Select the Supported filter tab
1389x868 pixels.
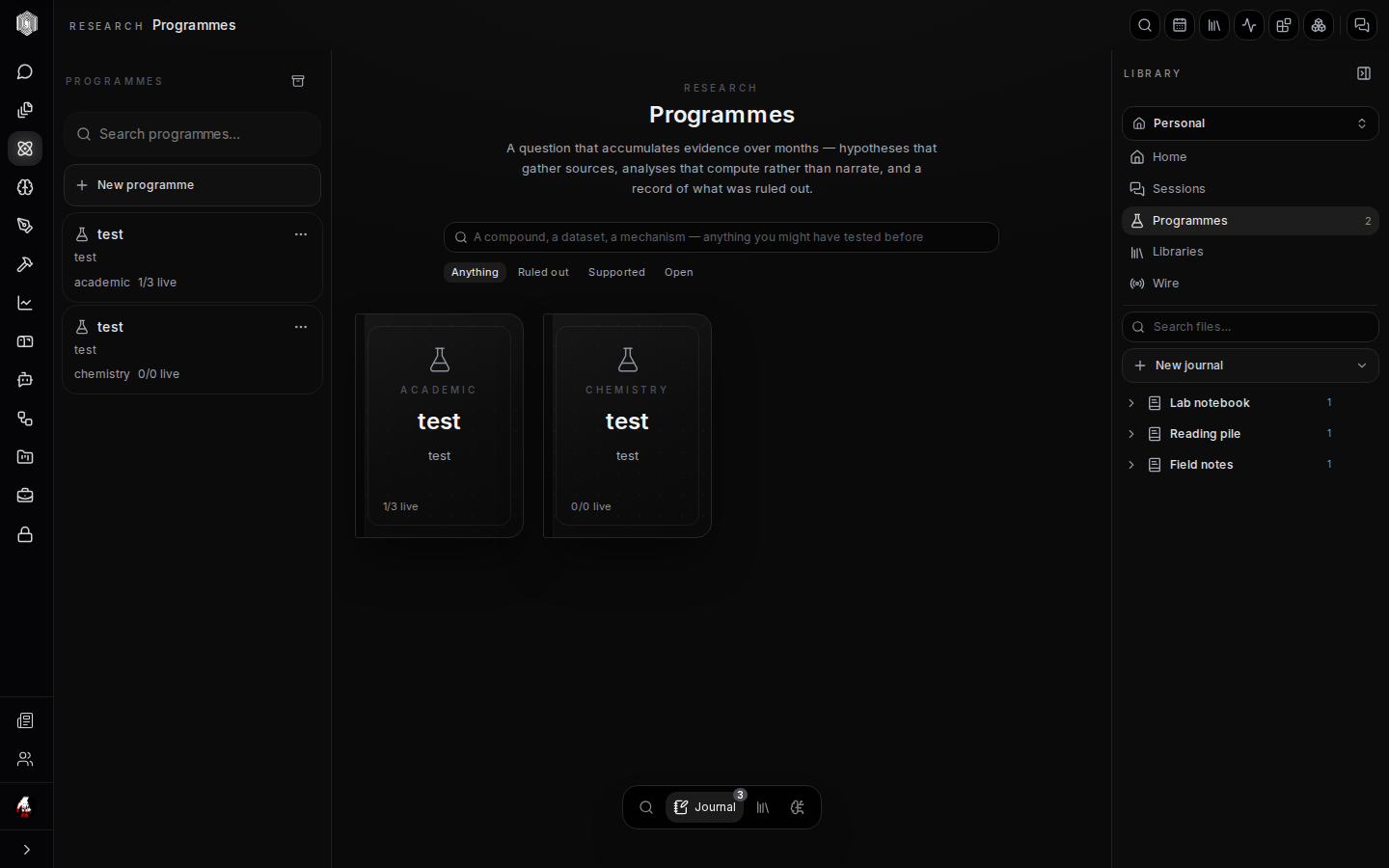616,272
